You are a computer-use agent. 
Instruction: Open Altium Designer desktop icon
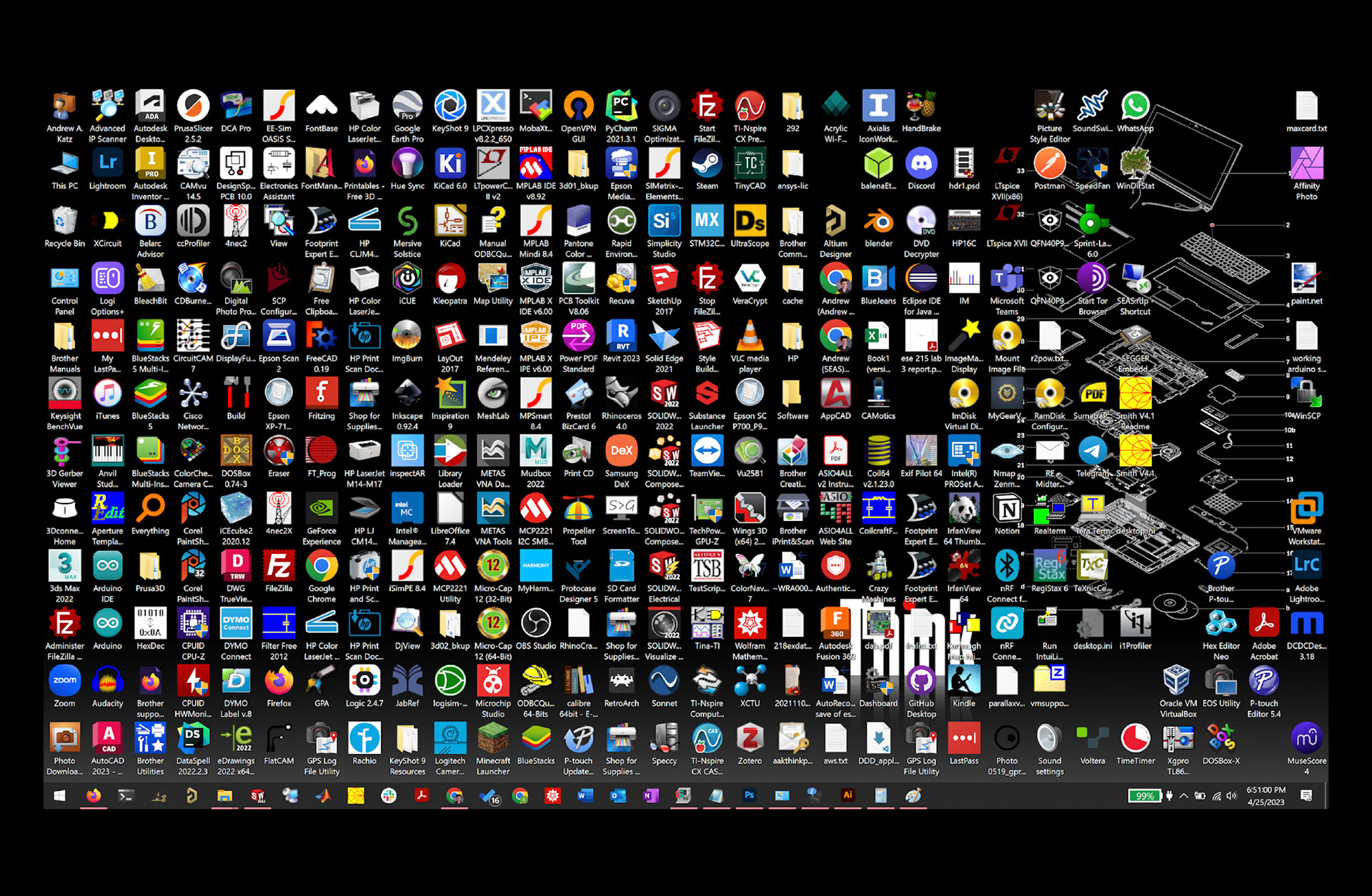click(x=835, y=232)
